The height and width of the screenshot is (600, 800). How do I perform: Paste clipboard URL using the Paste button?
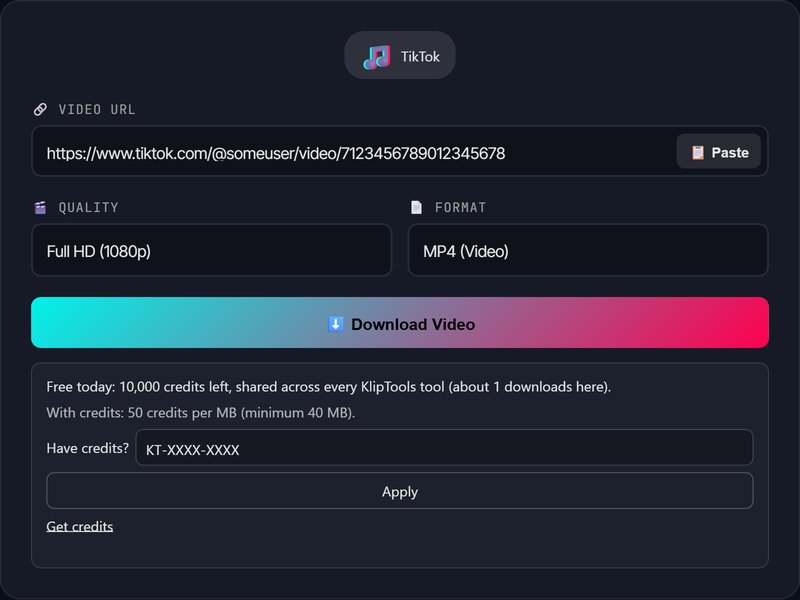(x=718, y=152)
